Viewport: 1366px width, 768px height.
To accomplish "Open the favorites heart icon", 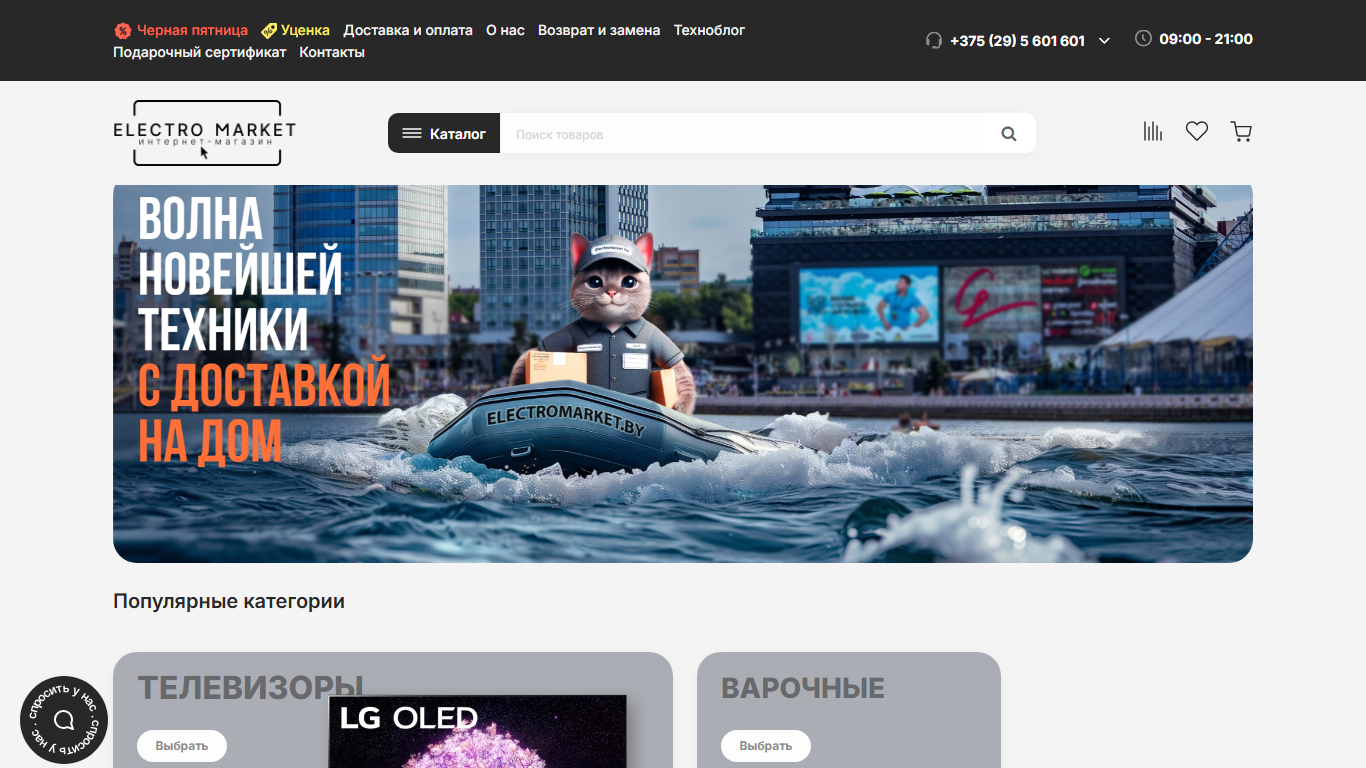I will [1197, 131].
